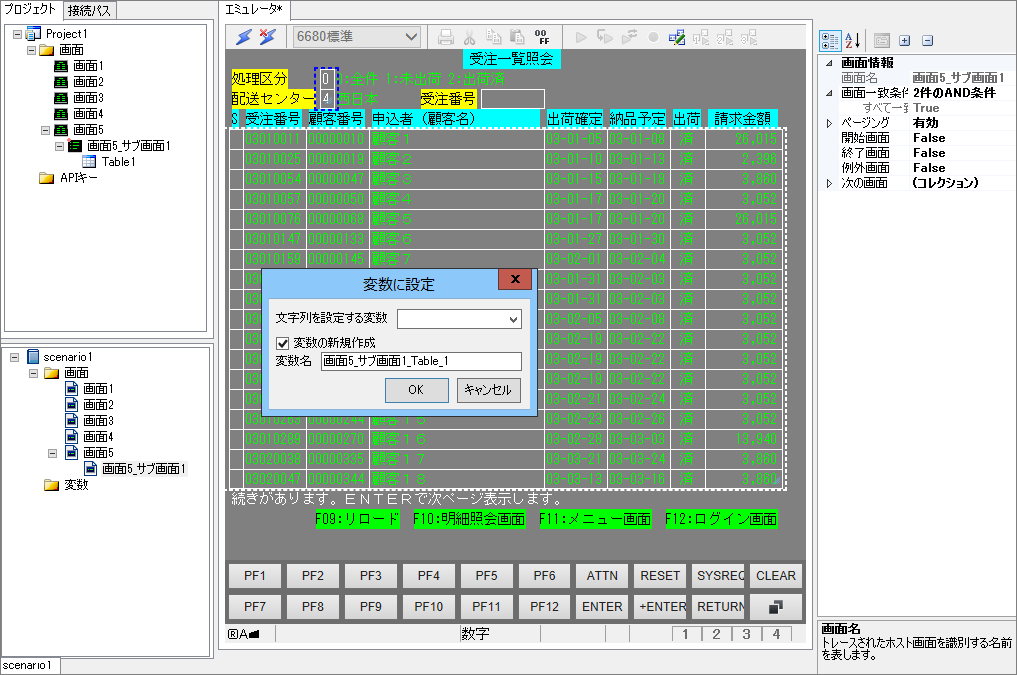Click the ENTER key button

[x=602, y=607]
